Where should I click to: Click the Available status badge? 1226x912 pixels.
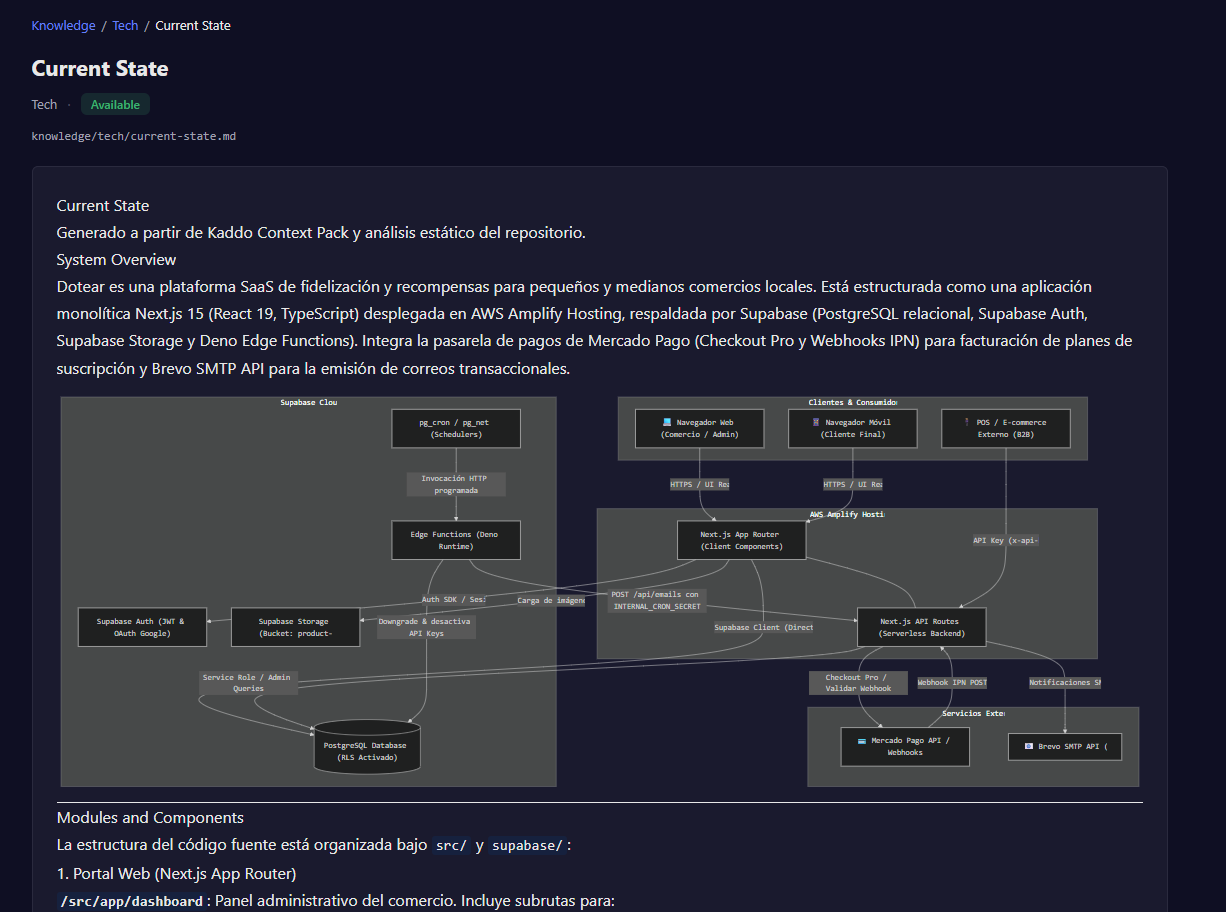pyautogui.click(x=115, y=104)
